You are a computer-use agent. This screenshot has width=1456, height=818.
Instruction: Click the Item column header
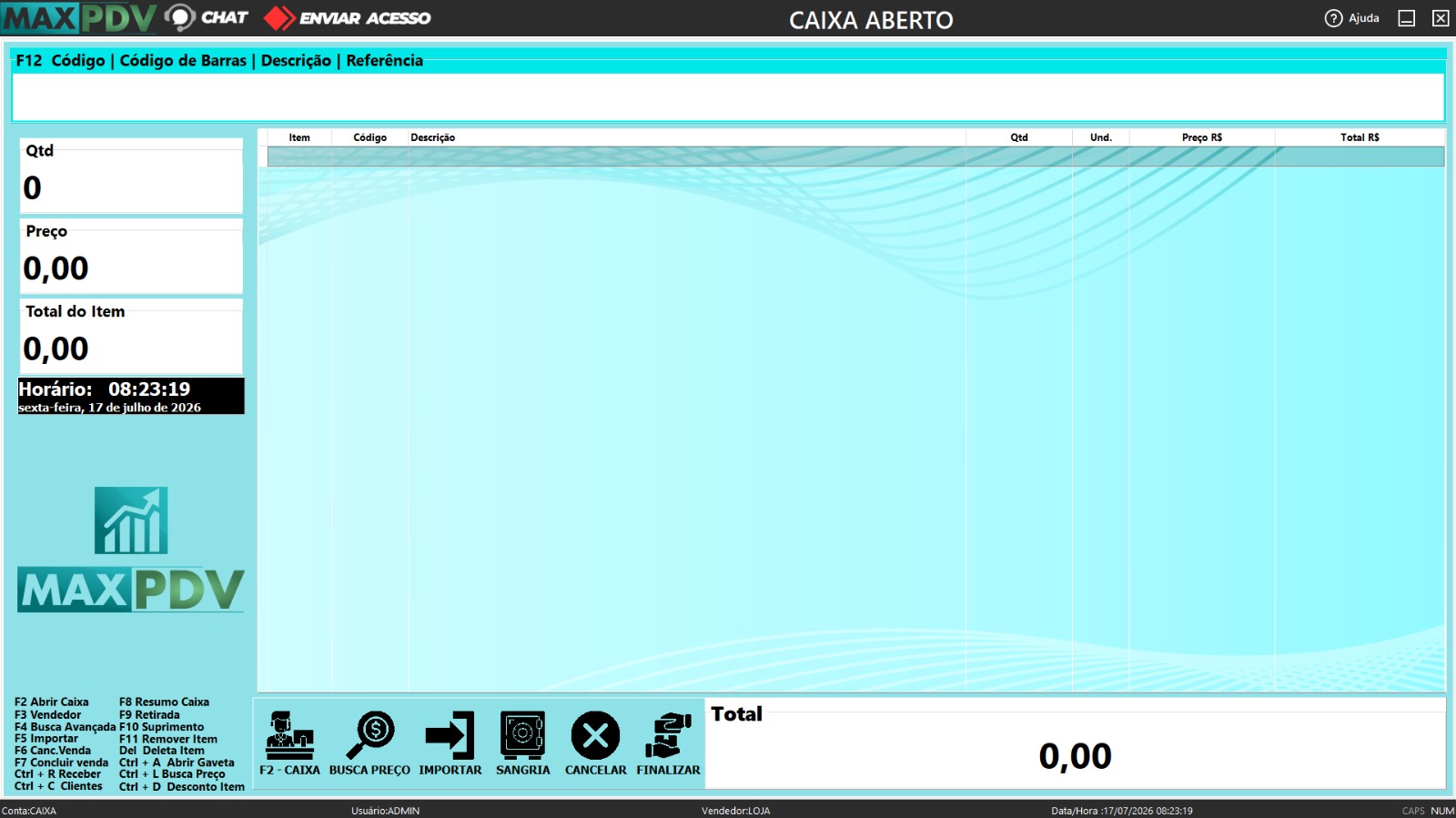[x=299, y=137]
